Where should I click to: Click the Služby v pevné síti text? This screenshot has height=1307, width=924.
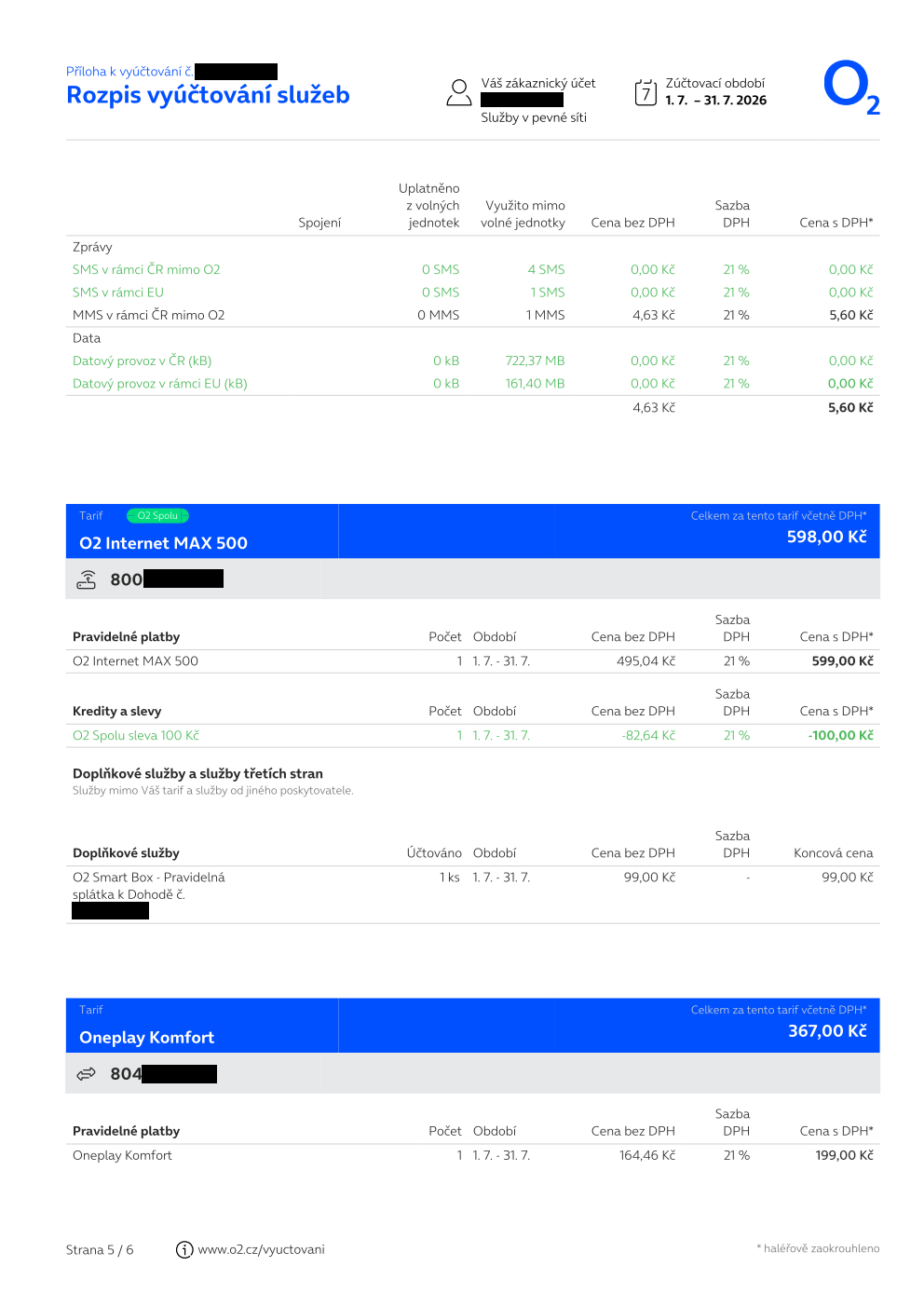(x=534, y=117)
